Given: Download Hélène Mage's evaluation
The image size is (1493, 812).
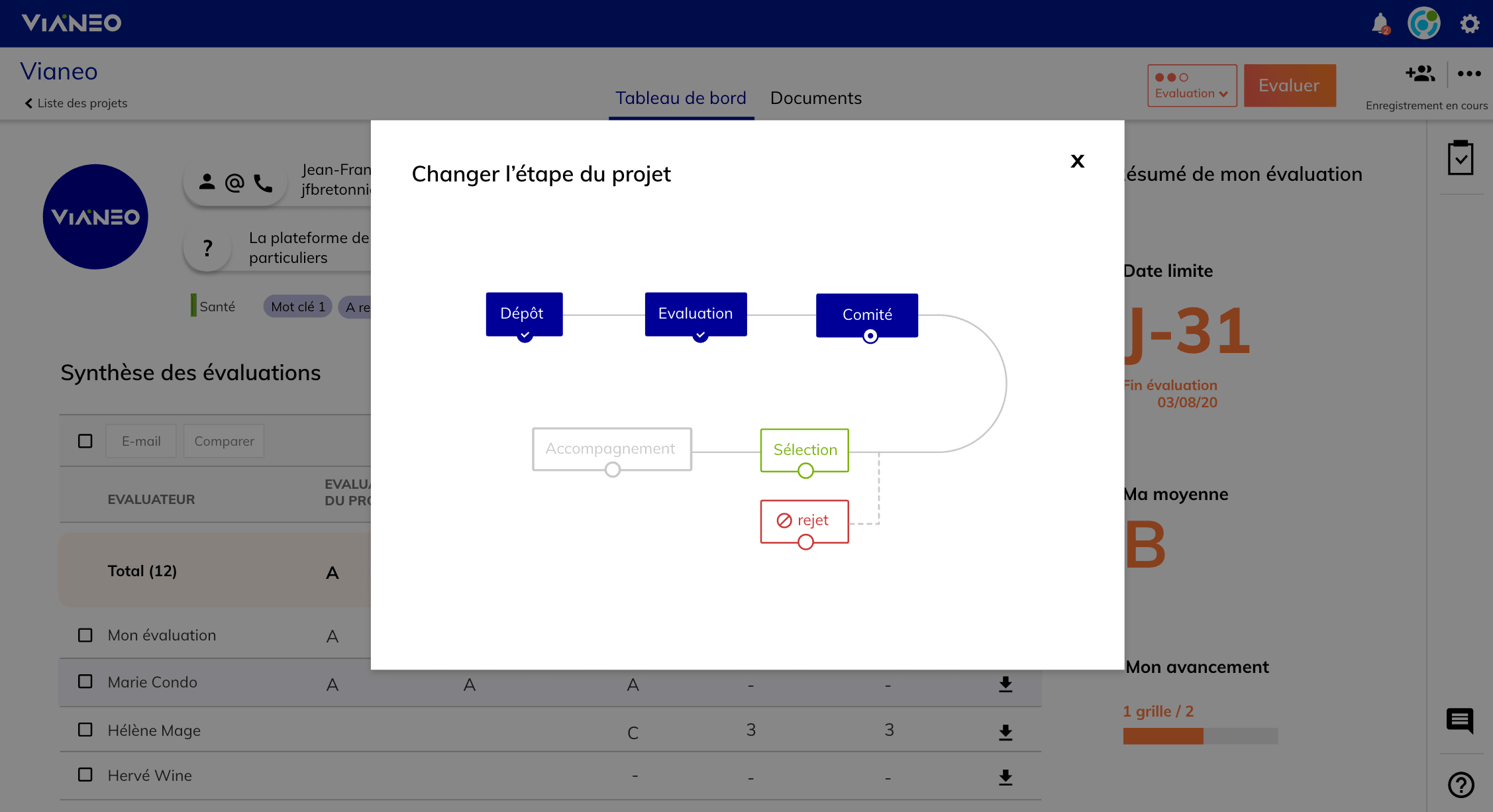Looking at the screenshot, I should click(x=1005, y=732).
